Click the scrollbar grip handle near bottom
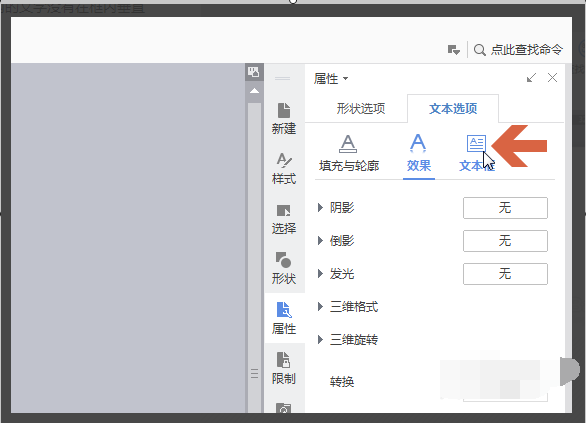This screenshot has width=586, height=423. coord(255,373)
